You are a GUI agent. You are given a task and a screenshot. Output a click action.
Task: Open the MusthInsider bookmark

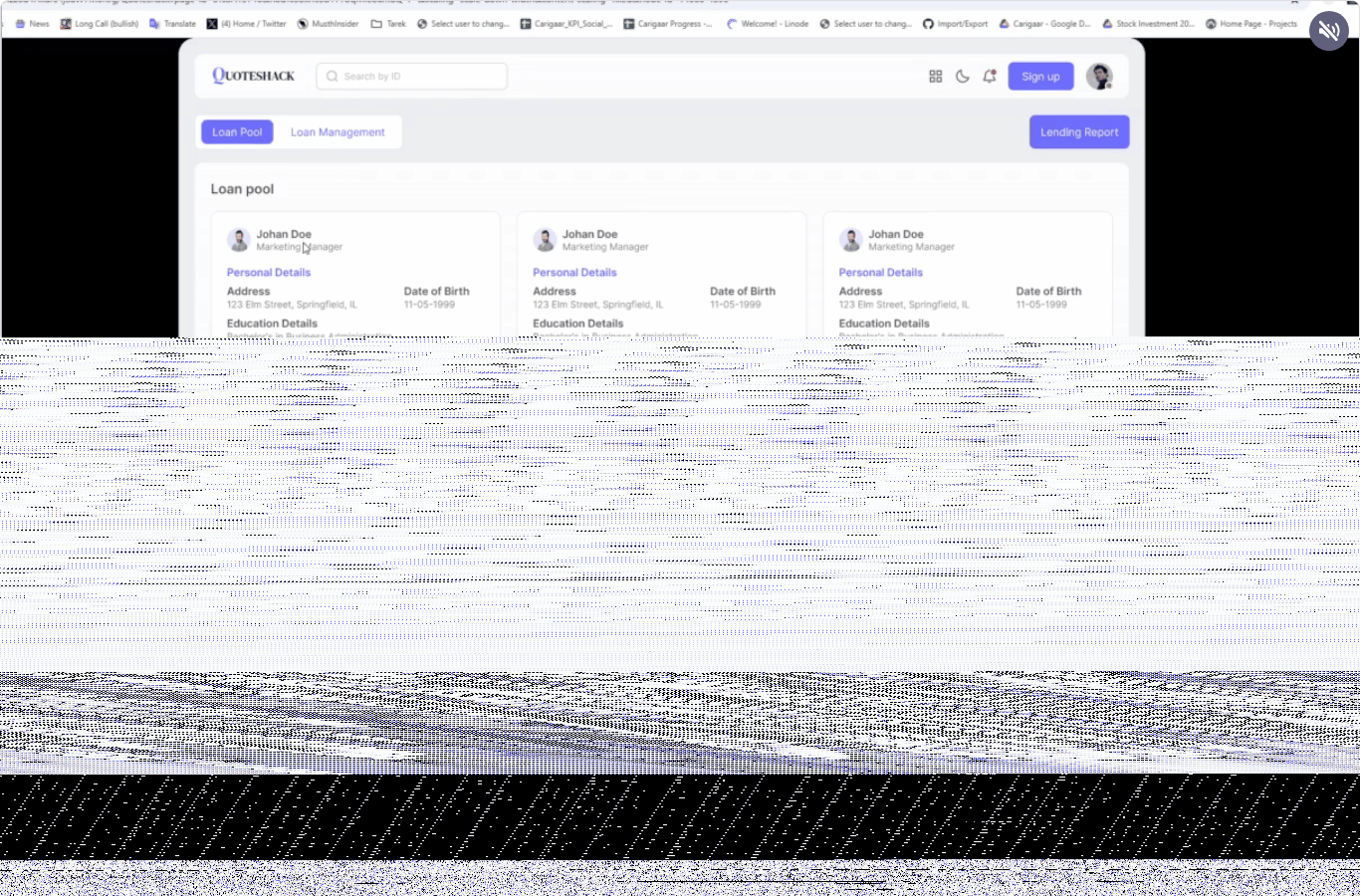329,24
